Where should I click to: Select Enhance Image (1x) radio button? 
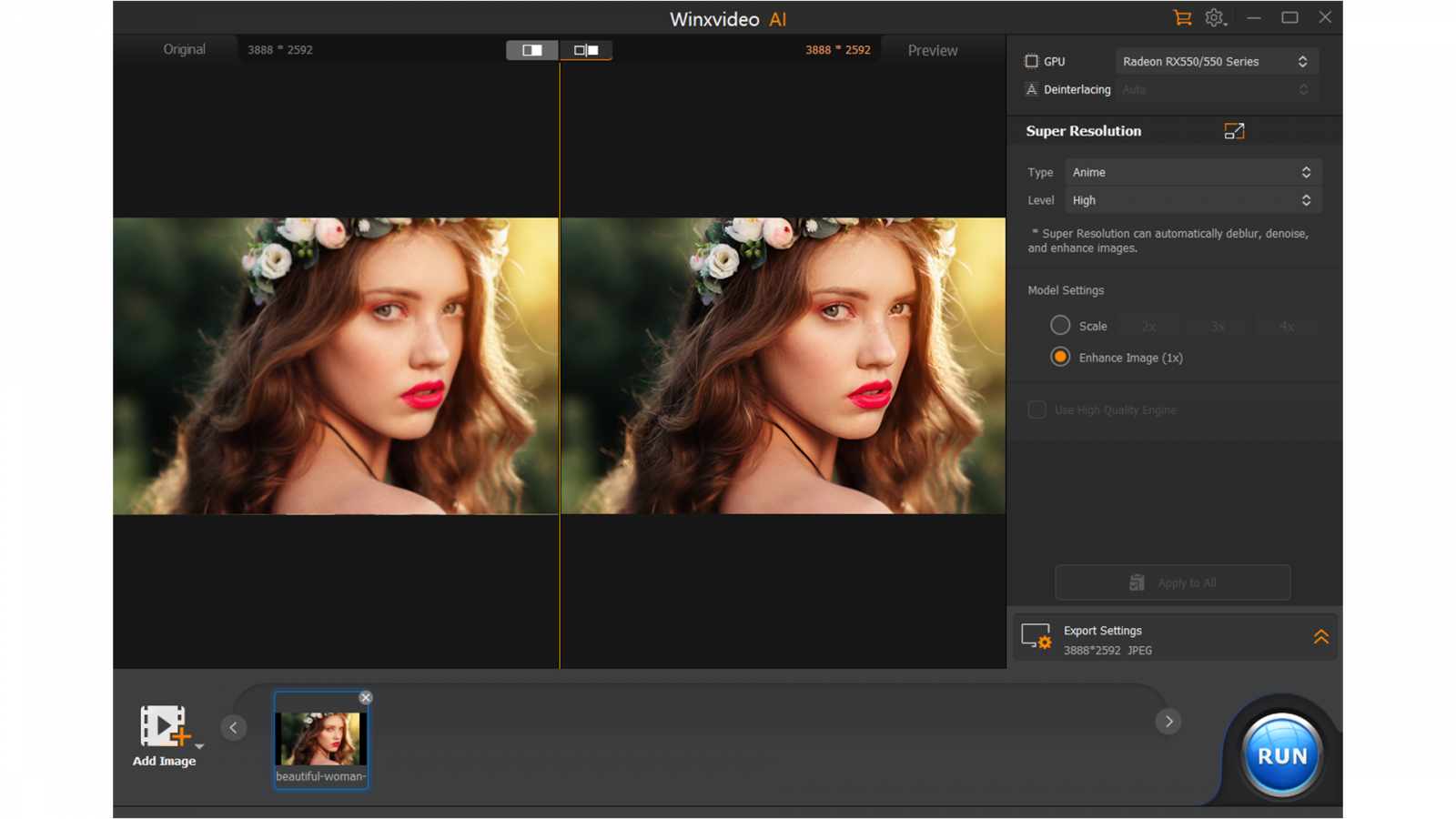pyautogui.click(x=1060, y=358)
